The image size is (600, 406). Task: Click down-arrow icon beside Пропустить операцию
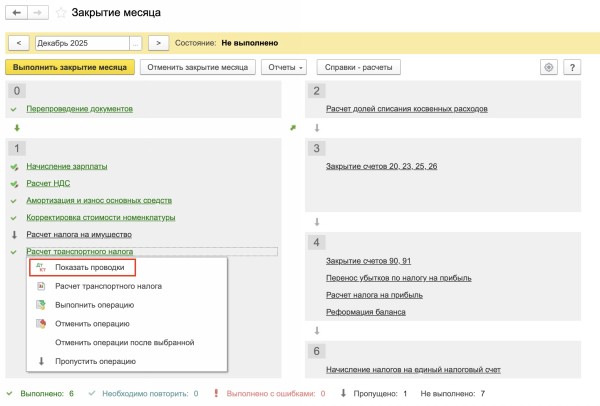(x=41, y=361)
